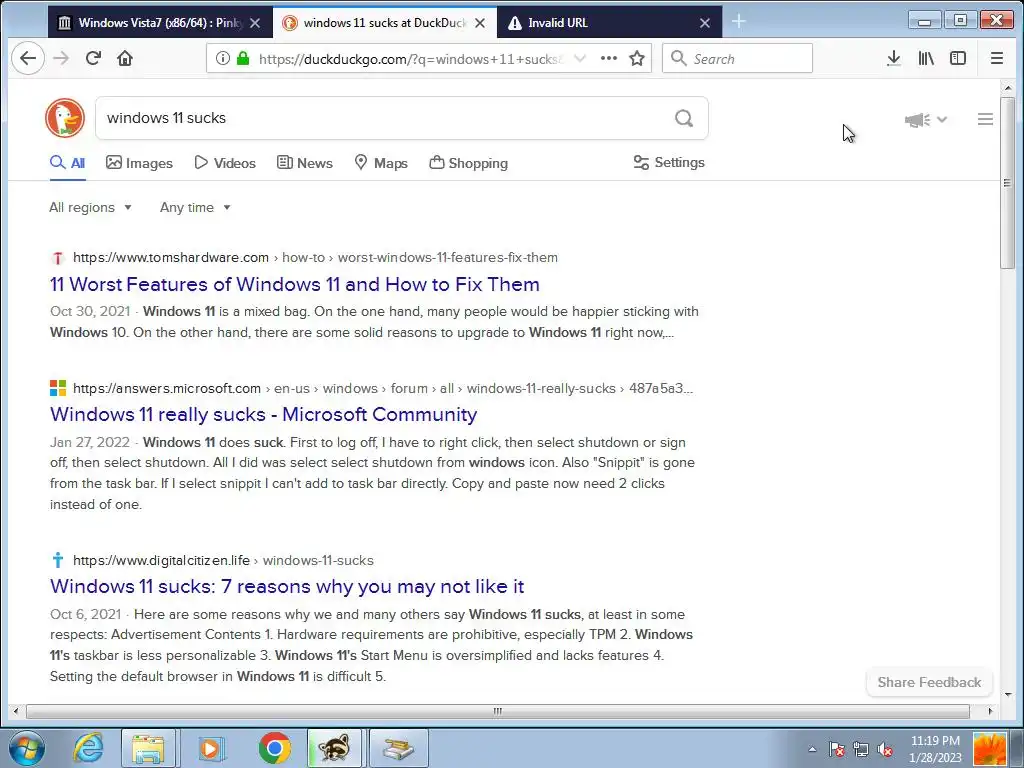Viewport: 1024px width, 768px height.
Task: Close the DuckDuckGo search tab
Action: [x=480, y=23]
